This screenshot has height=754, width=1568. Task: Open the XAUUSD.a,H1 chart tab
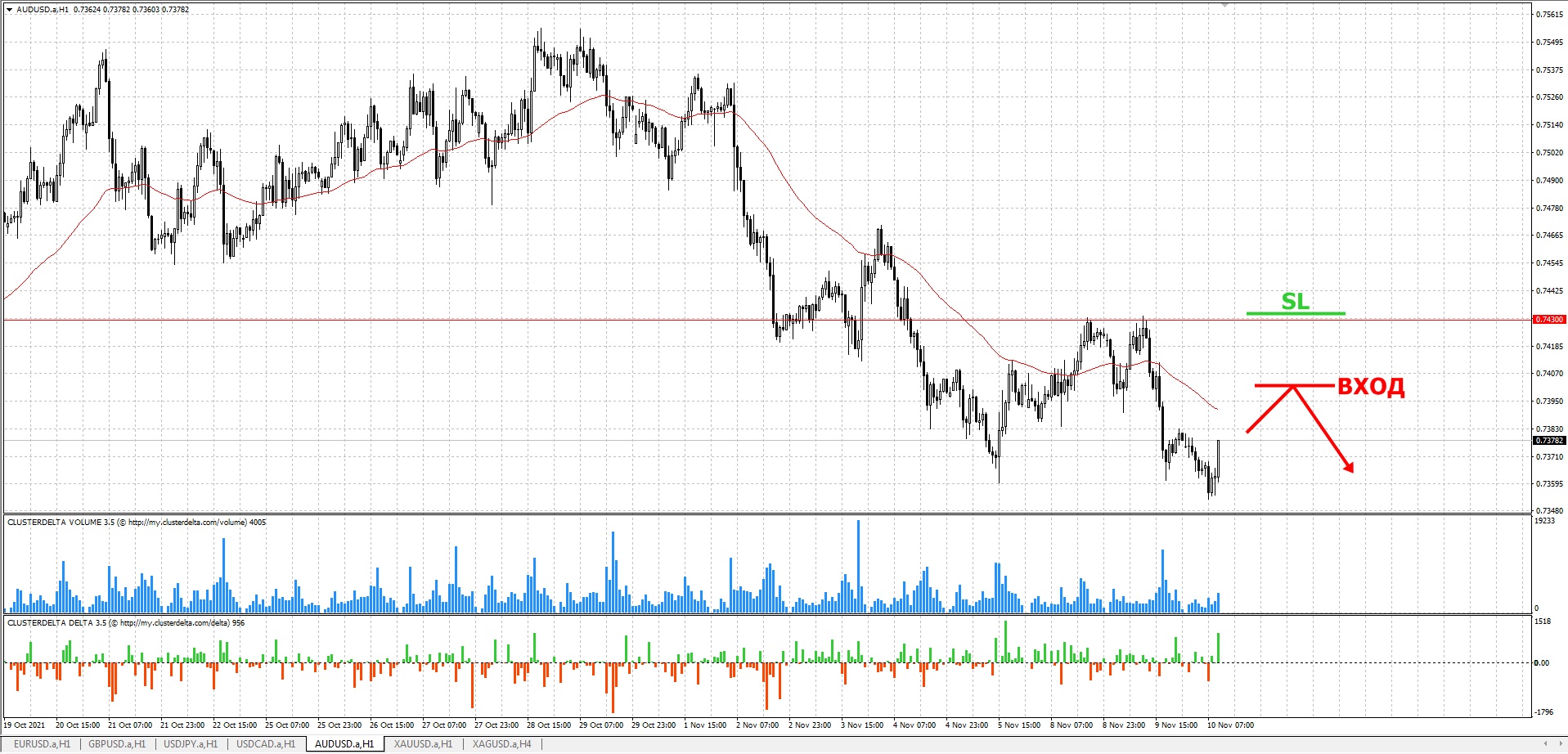click(x=423, y=744)
